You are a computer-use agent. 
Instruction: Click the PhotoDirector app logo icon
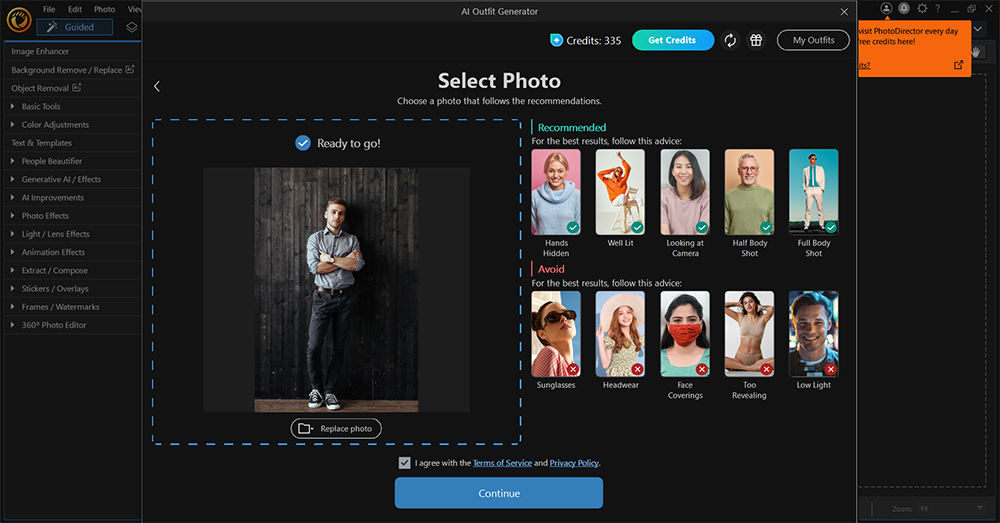point(19,20)
